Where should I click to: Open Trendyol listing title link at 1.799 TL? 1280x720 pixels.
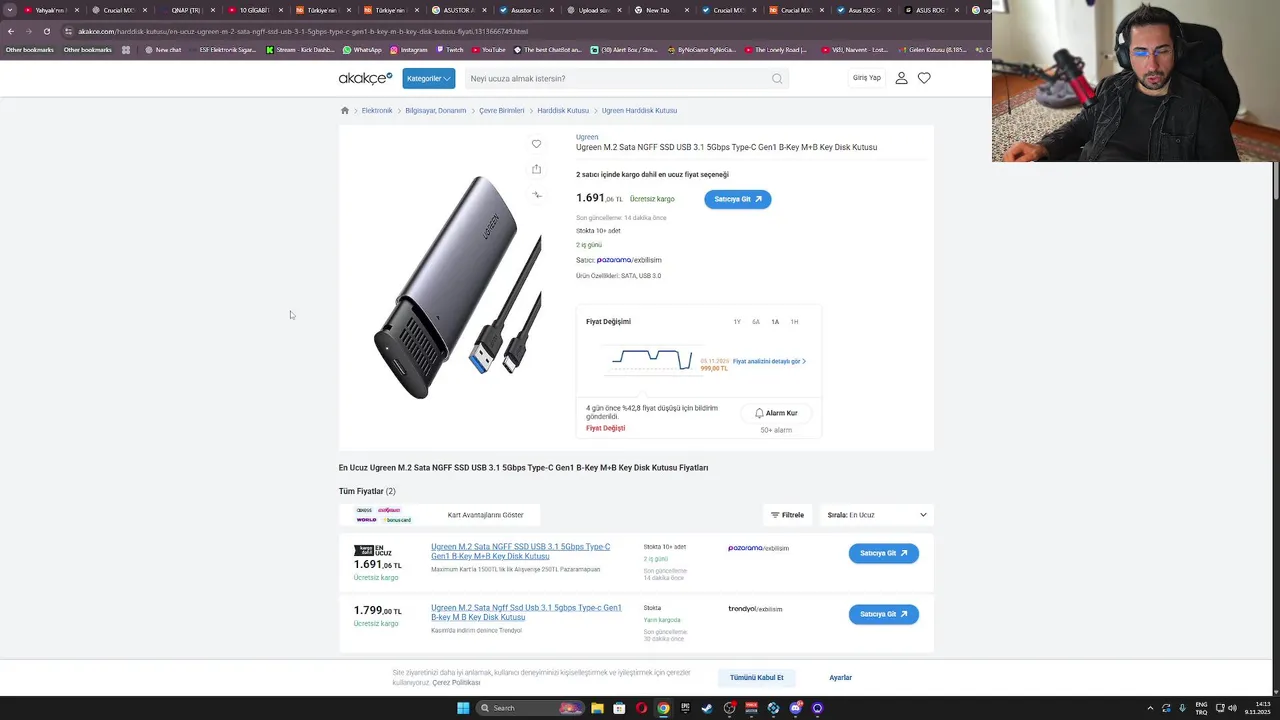point(526,612)
